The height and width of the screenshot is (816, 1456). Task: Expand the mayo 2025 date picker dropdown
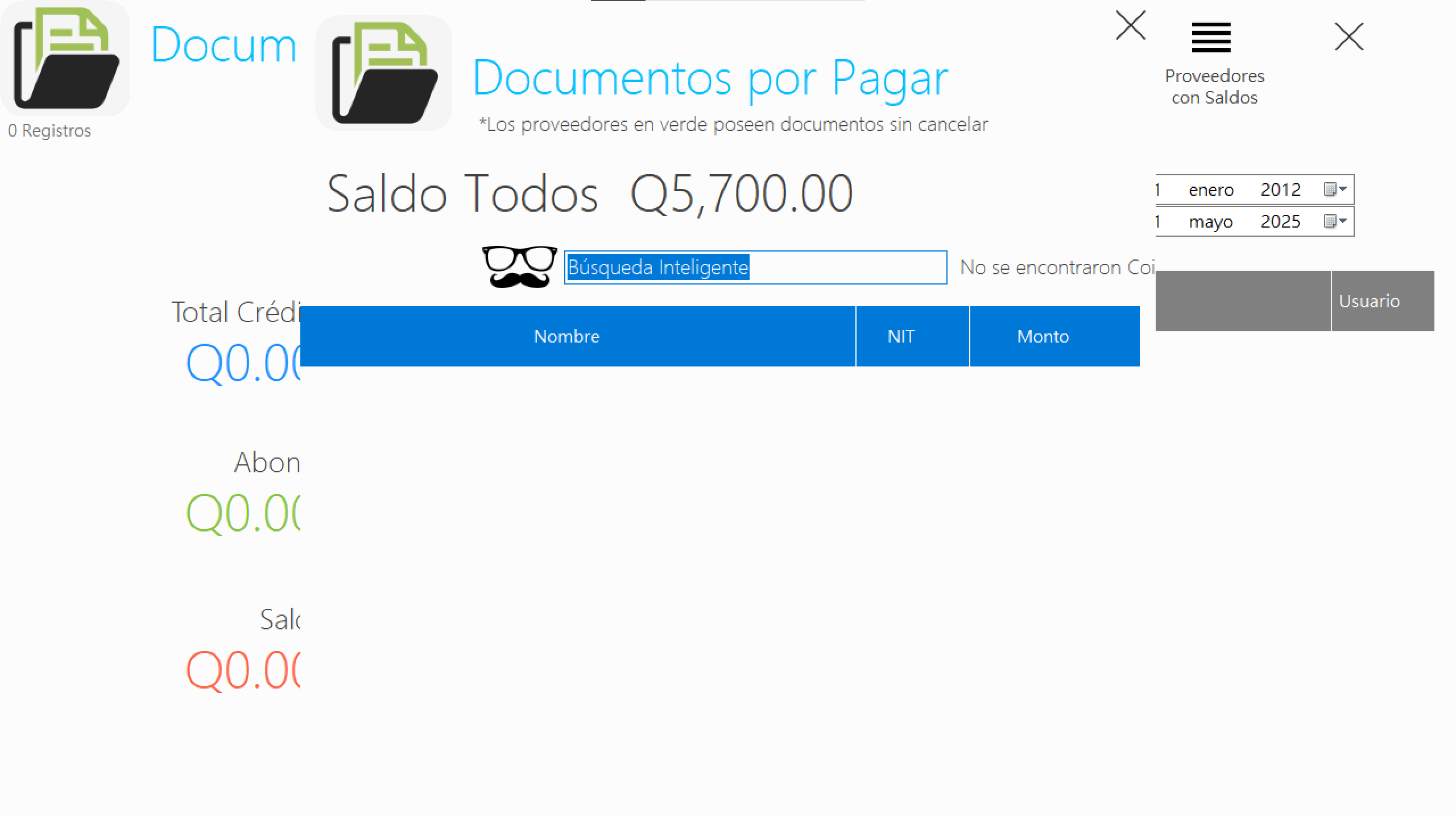coord(1343,221)
